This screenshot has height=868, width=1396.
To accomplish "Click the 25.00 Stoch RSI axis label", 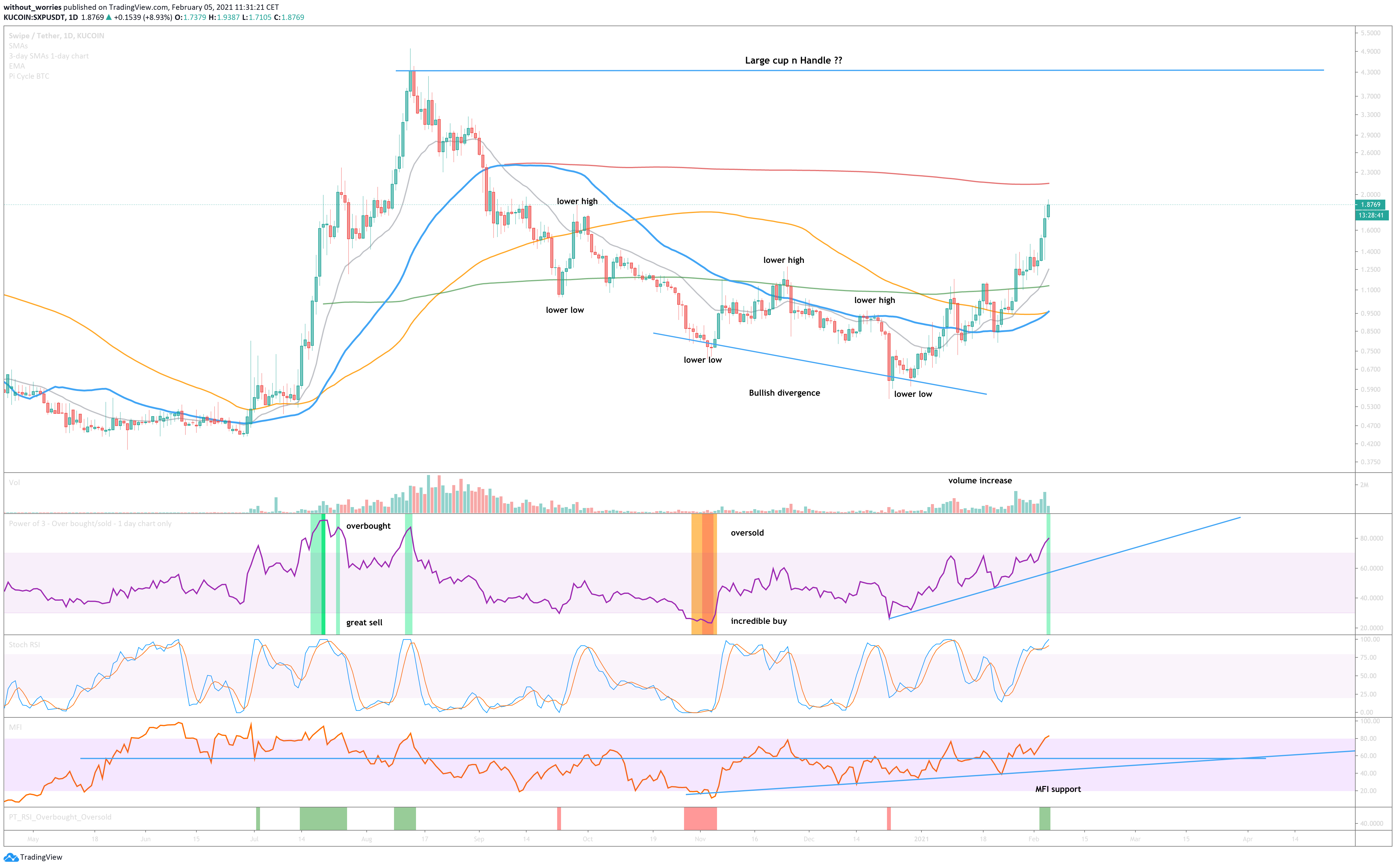I will [1369, 694].
